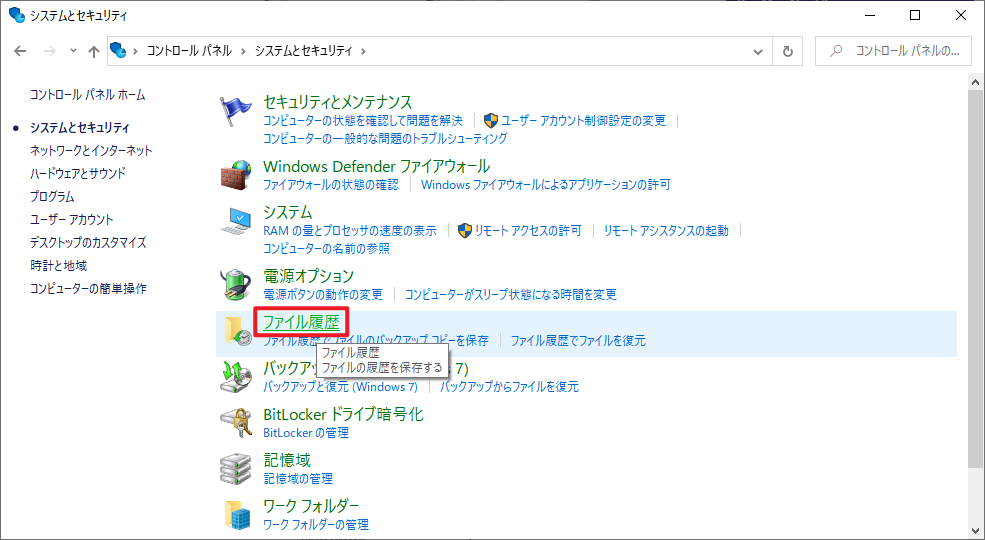Select システムとセキュリティ in the sidebar
Image resolution: width=985 pixels, height=540 pixels.
click(80, 127)
